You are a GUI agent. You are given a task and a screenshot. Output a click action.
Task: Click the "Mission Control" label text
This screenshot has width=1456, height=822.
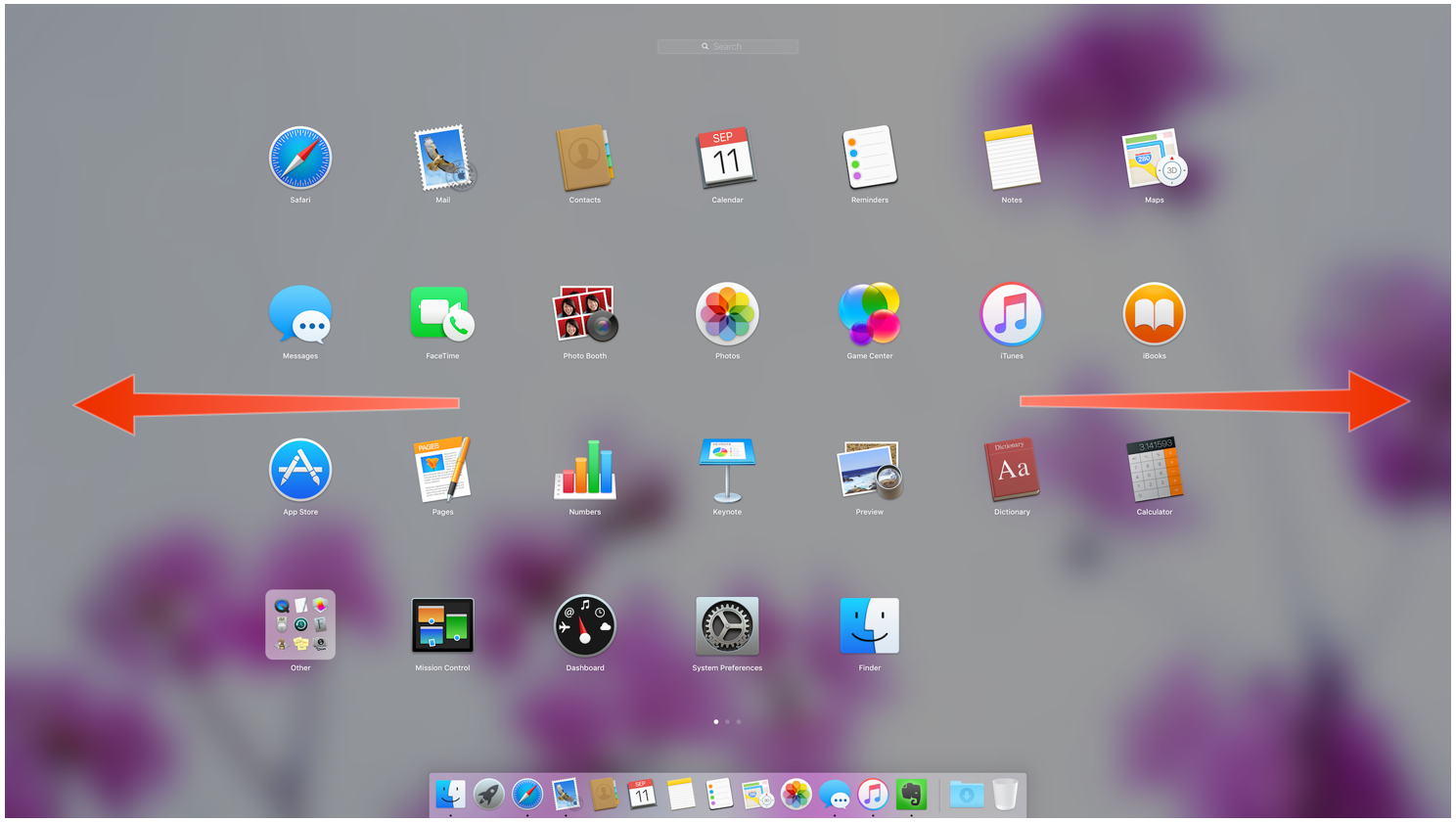[442, 668]
